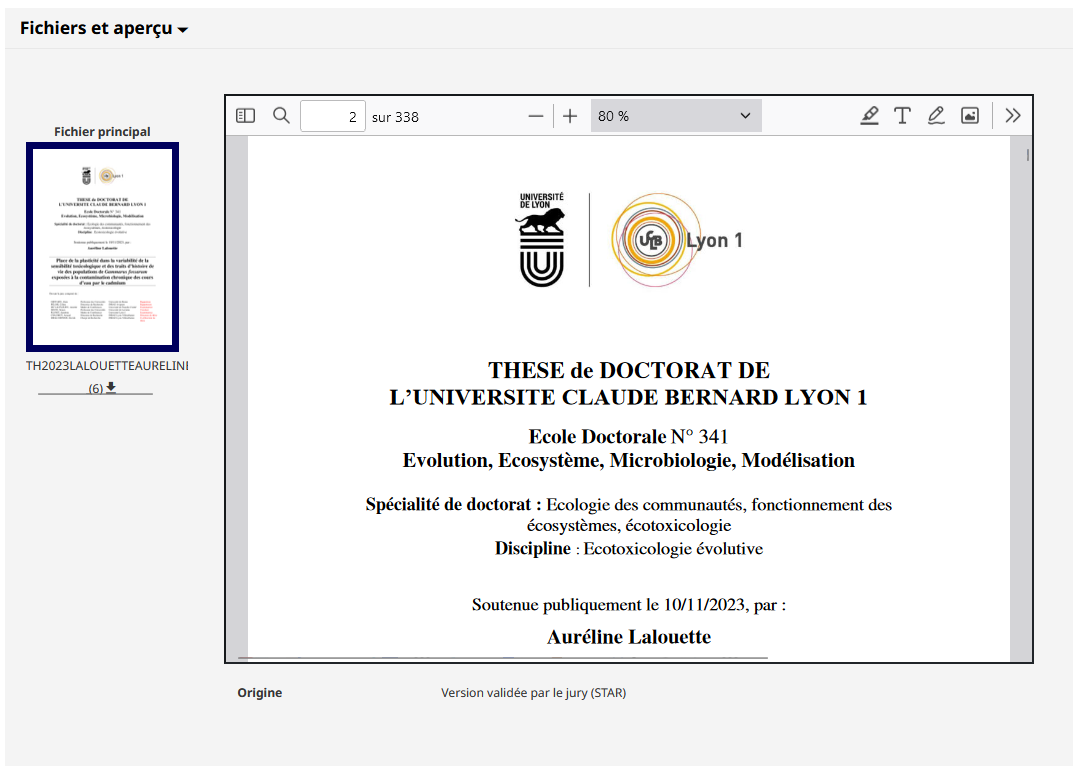The width and height of the screenshot is (1081, 767).
Task: Toggle the PDF viewer sidebar
Action: point(245,116)
